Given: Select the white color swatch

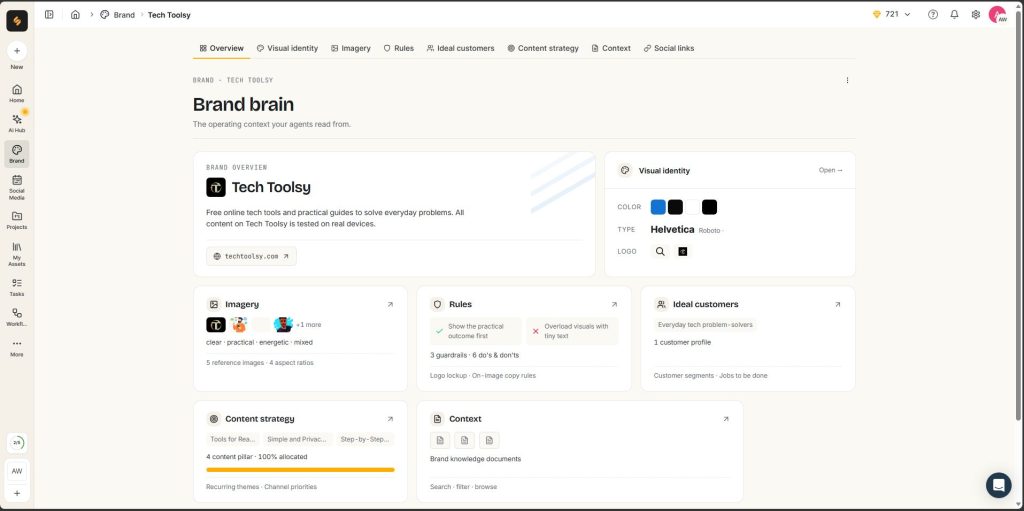Looking at the screenshot, I should click(x=693, y=207).
